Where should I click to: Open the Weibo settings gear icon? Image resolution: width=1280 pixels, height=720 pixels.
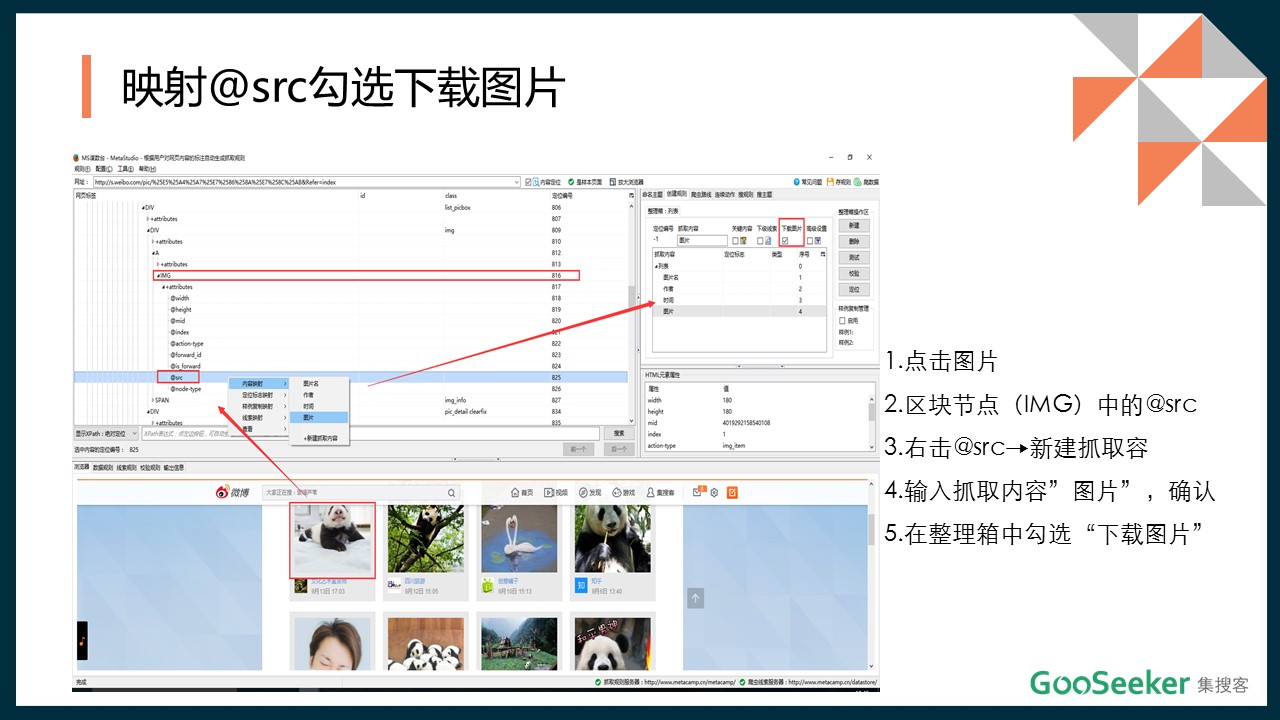click(714, 493)
